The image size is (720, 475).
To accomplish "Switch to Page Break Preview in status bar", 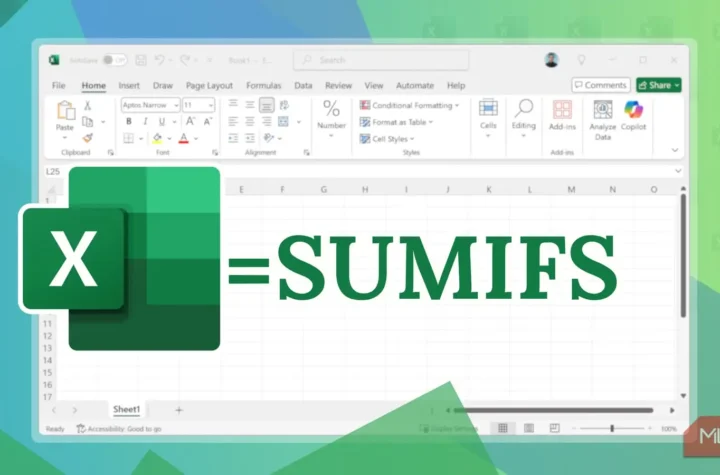I will (x=555, y=428).
